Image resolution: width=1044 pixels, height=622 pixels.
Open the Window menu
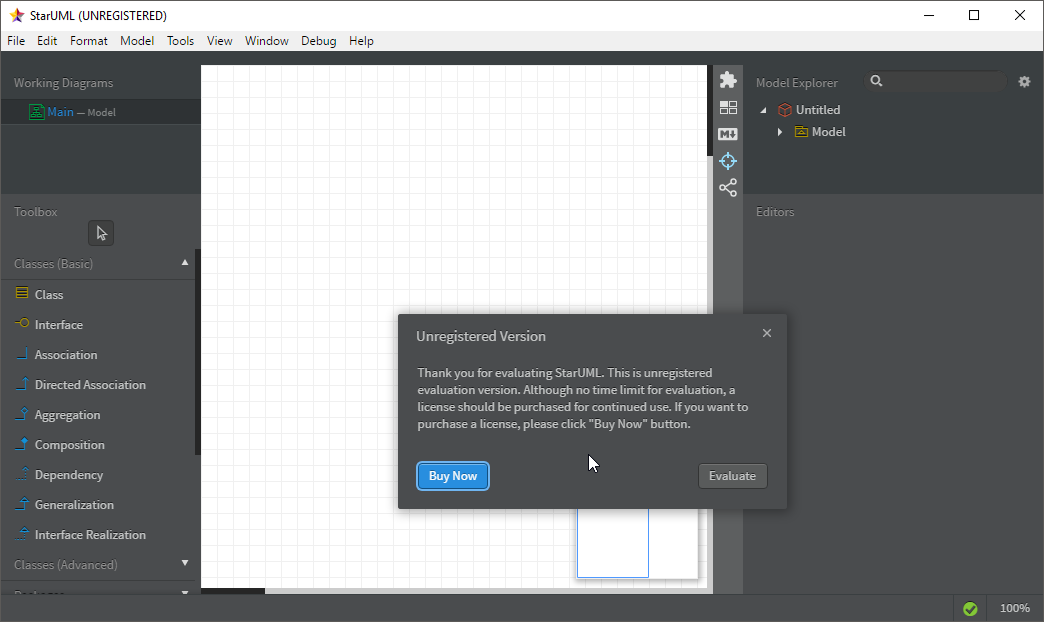click(266, 41)
